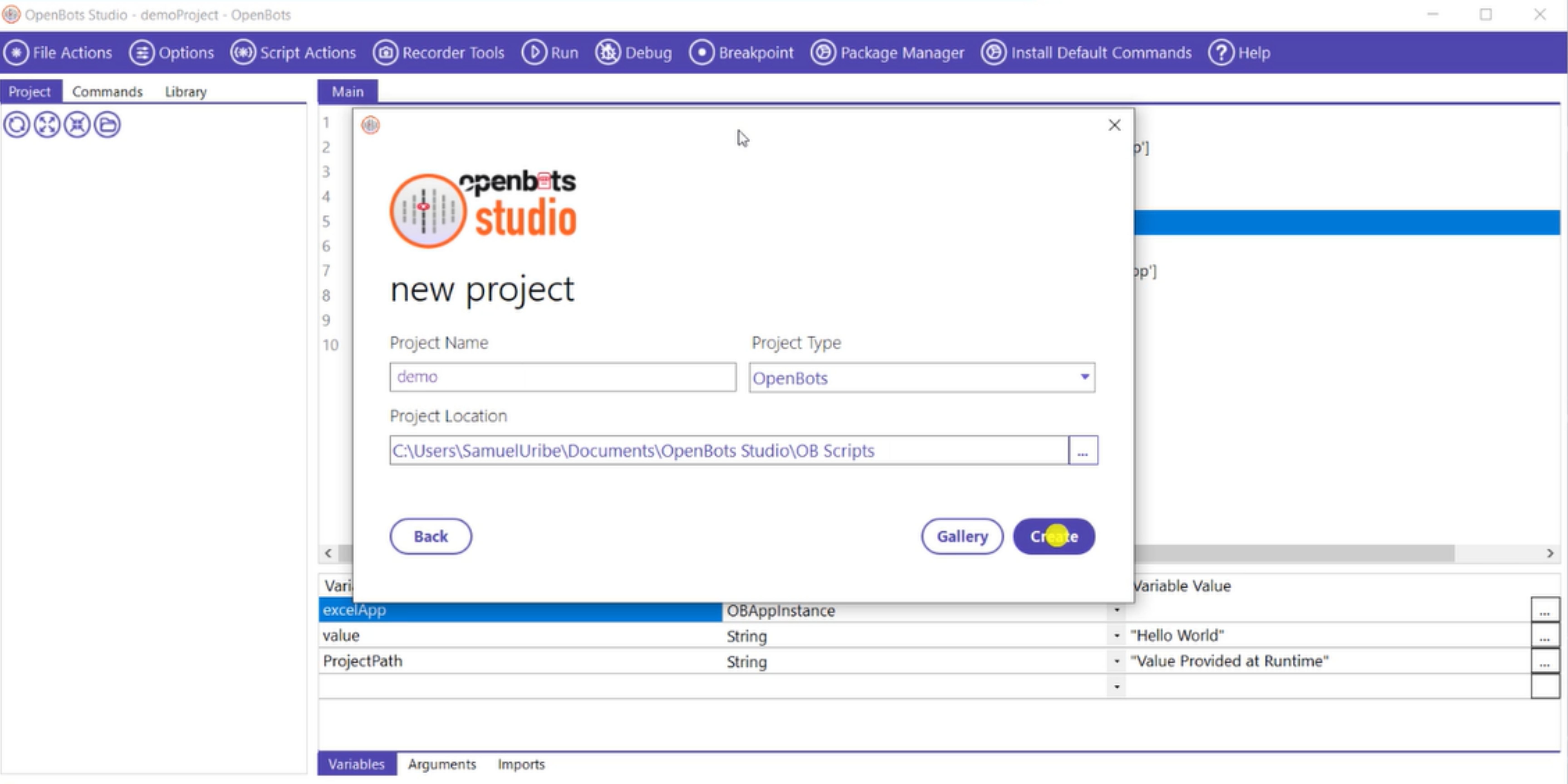Click the Debug toolbar icon
Screen dimensions: 1568x784
(608, 53)
